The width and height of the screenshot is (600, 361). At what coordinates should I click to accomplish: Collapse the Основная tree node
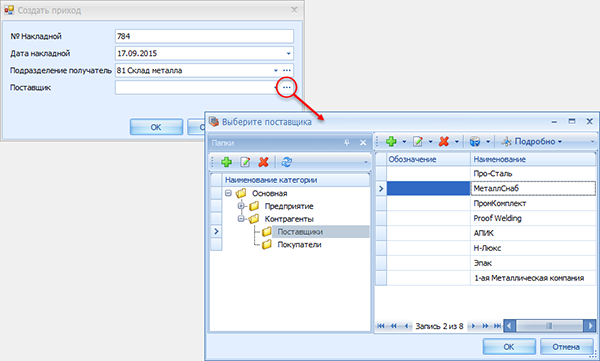[x=228, y=193]
